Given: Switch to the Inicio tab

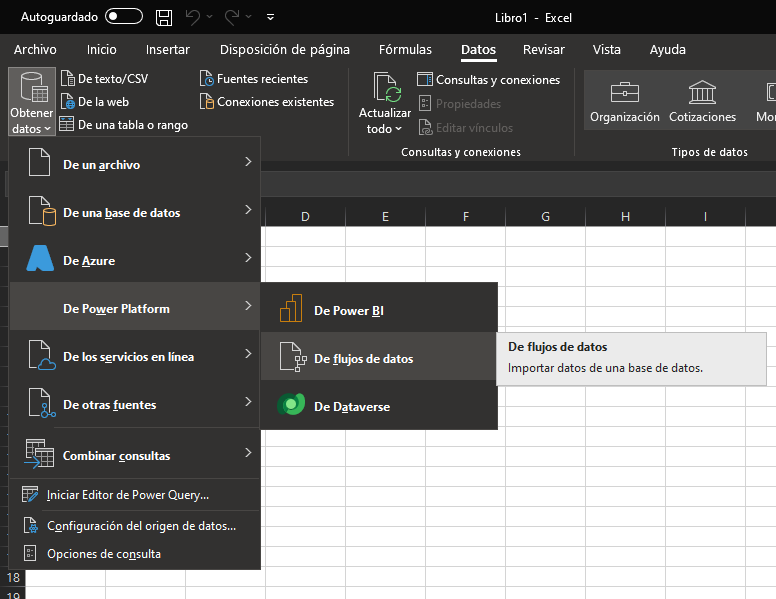Looking at the screenshot, I should (x=101, y=50).
